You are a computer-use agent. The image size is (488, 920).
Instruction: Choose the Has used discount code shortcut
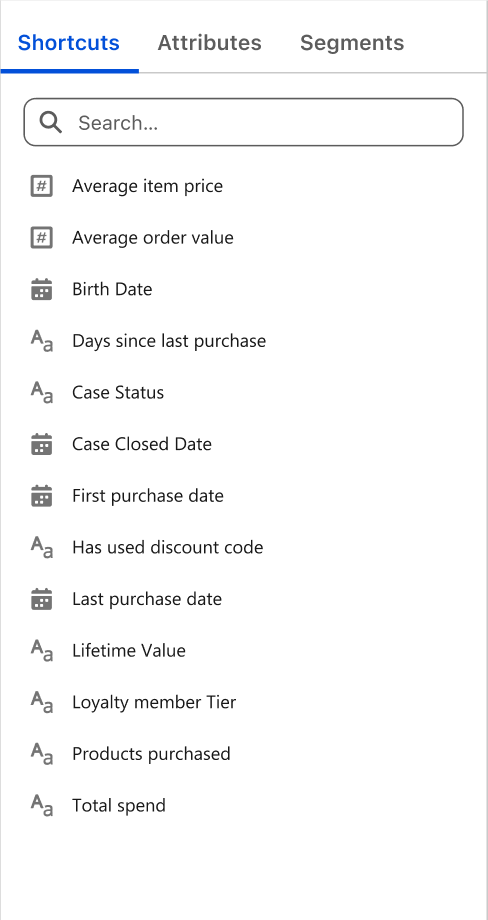coord(243,547)
